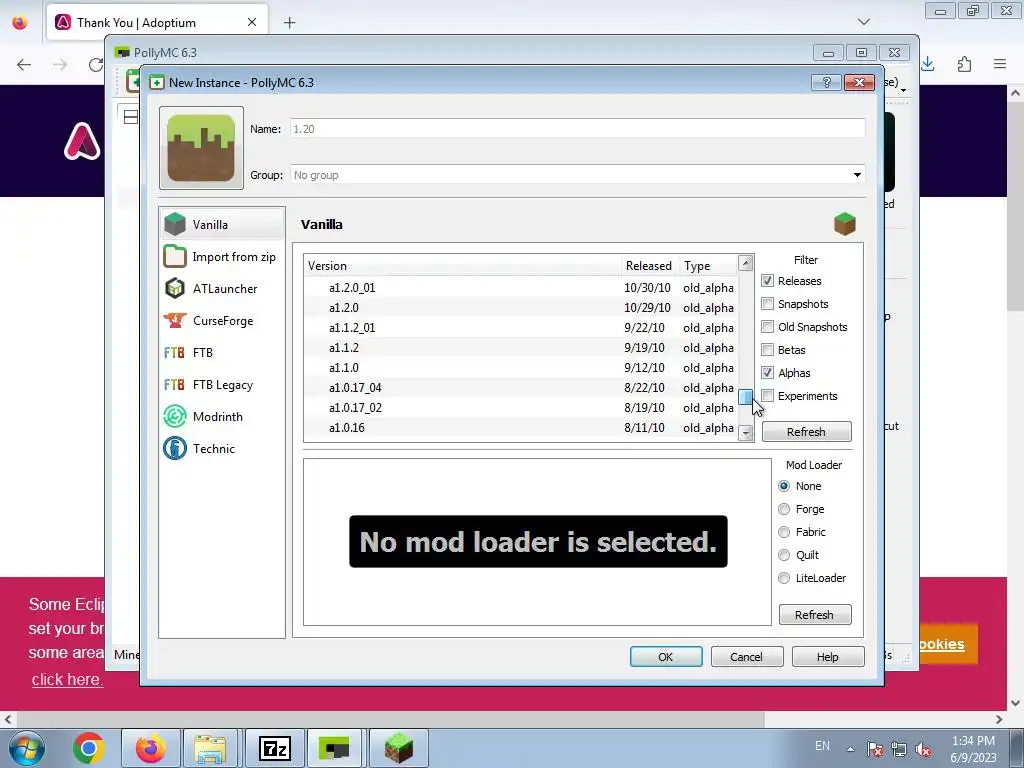1024x768 pixels.
Task: Confirm the new instance with OK
Action: pyautogui.click(x=666, y=657)
